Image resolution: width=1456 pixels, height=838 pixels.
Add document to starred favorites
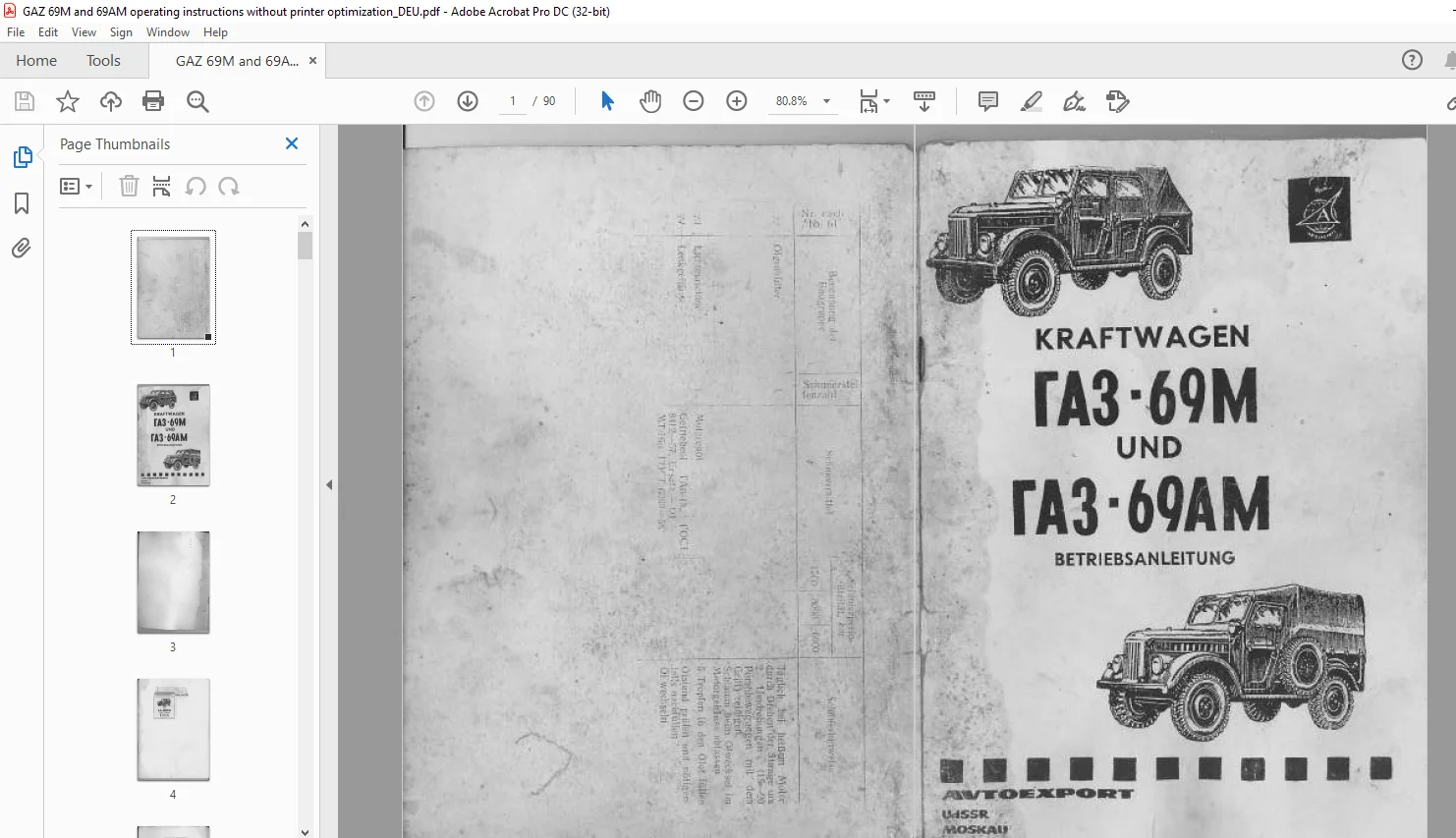[68, 101]
